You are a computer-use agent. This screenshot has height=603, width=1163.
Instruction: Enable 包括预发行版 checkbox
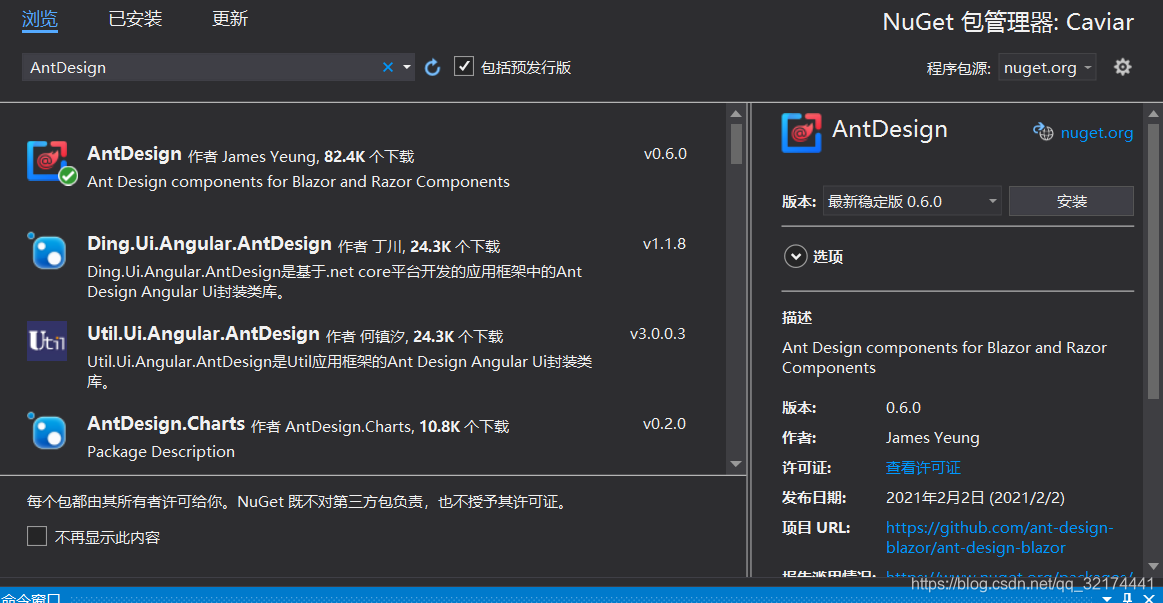click(464, 66)
